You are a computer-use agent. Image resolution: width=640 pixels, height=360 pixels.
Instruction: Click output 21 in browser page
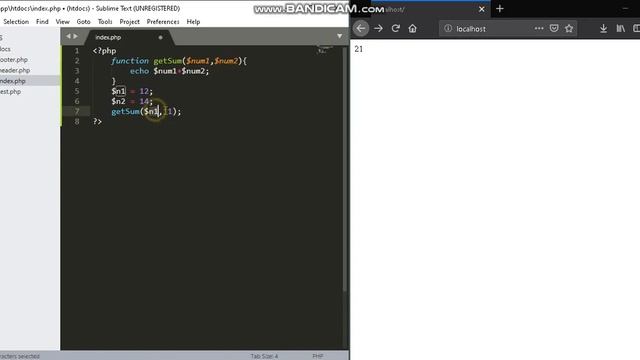click(x=358, y=49)
